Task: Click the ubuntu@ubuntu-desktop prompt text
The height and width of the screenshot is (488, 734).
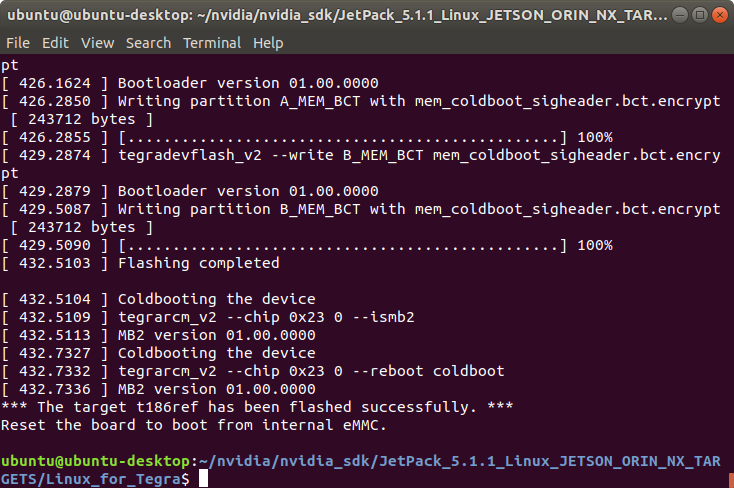Action: tap(95, 461)
